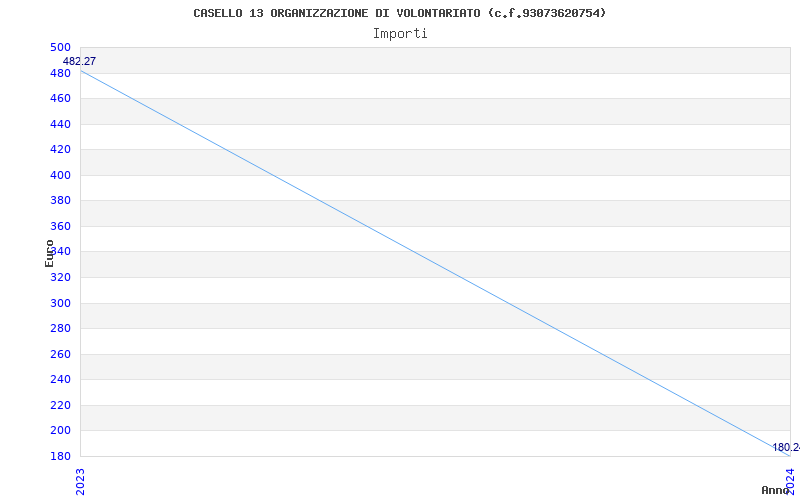Click the 2023 x-axis label
800x500 pixels.
coord(80,482)
